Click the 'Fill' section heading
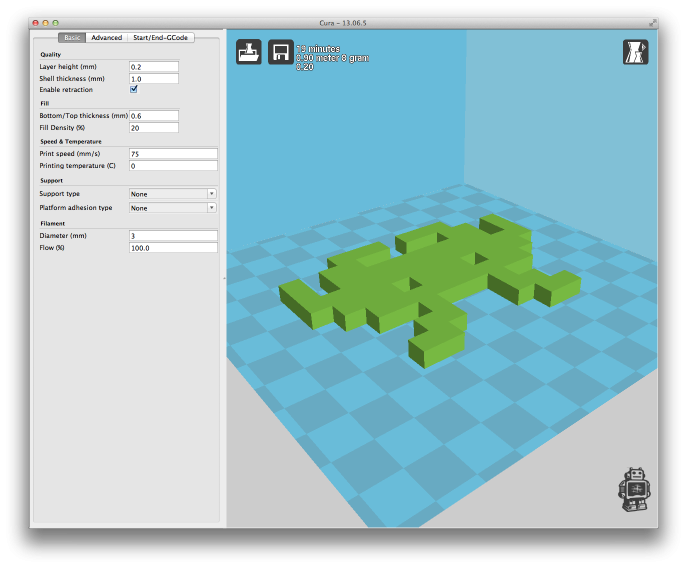 45,103
